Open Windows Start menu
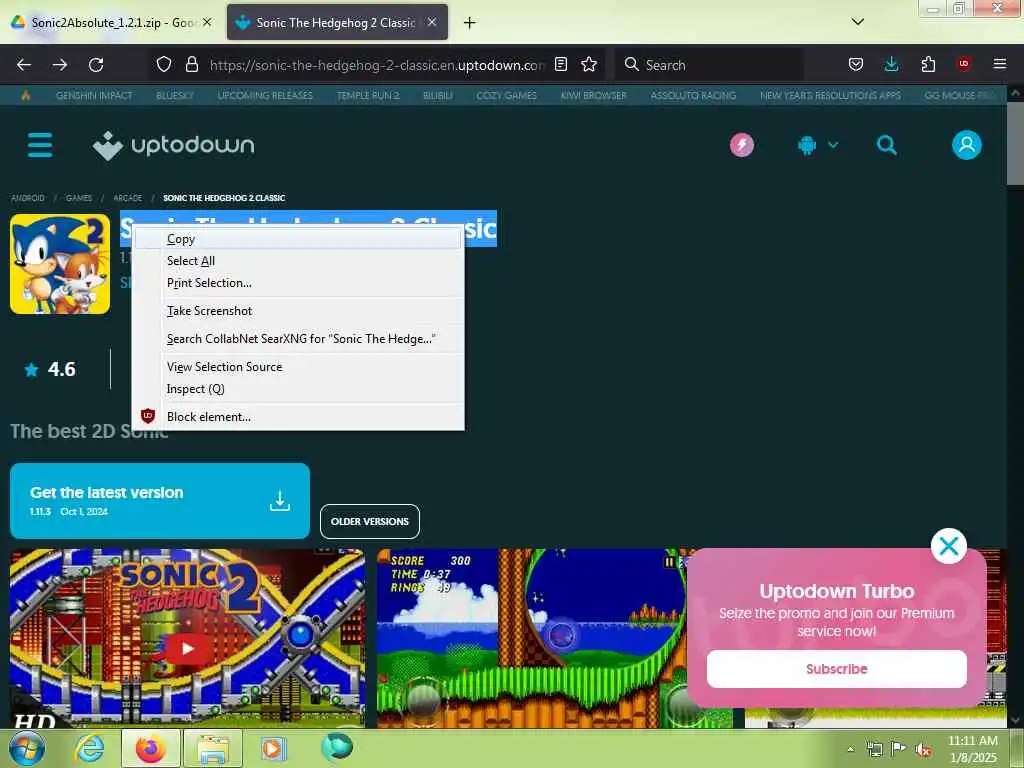 [x=27, y=748]
